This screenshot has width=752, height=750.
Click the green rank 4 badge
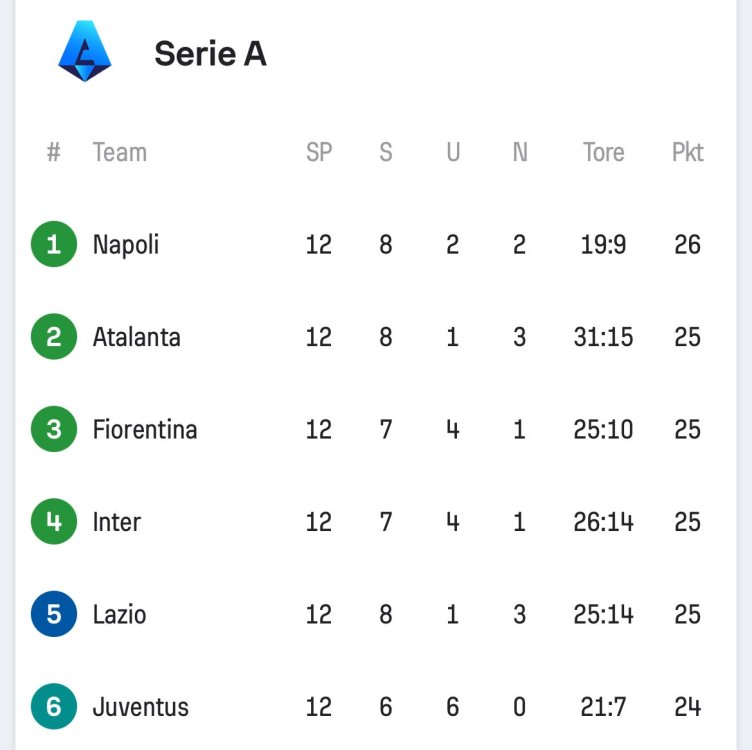[x=54, y=522]
